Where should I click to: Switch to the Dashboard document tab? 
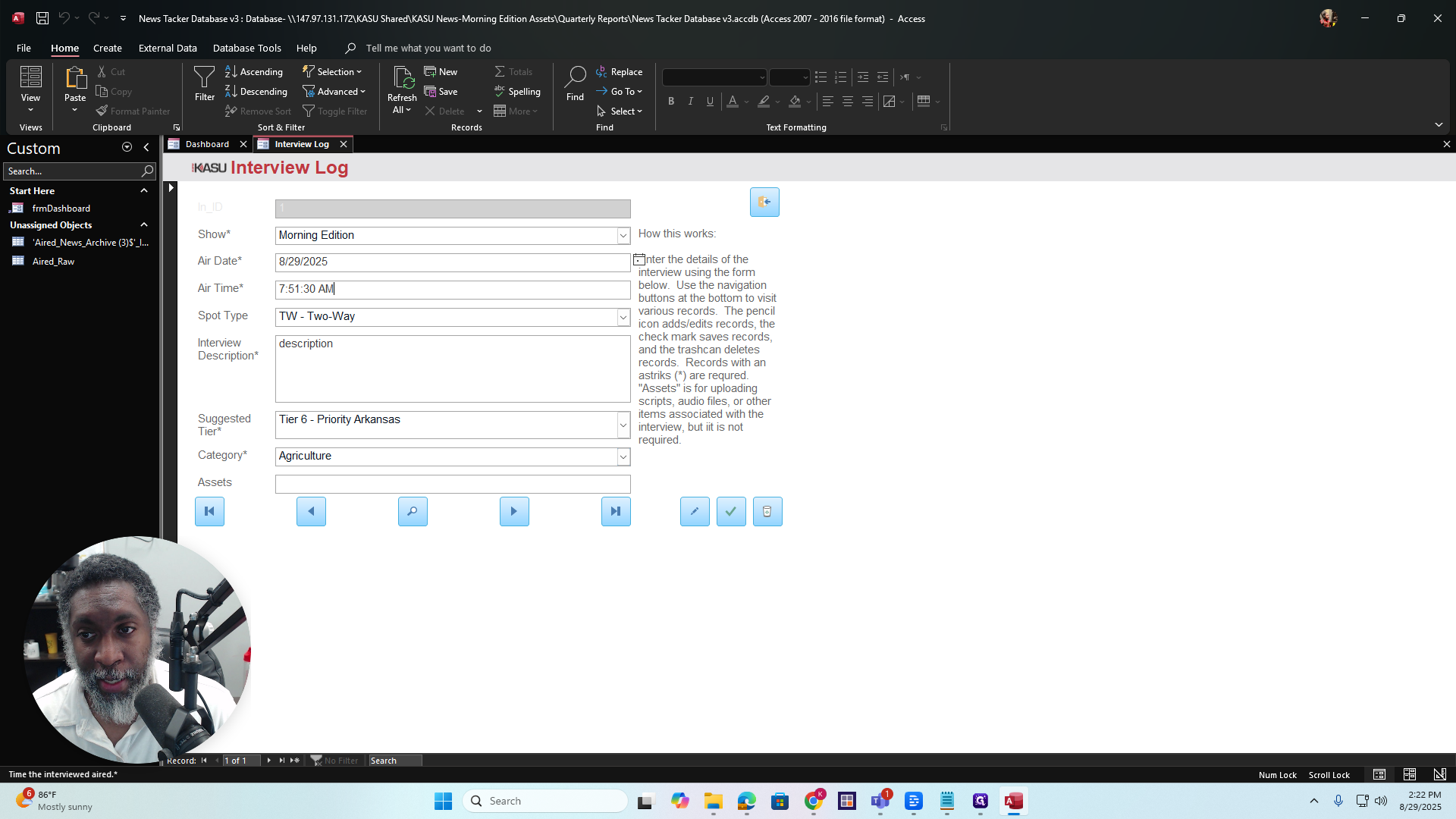point(207,144)
